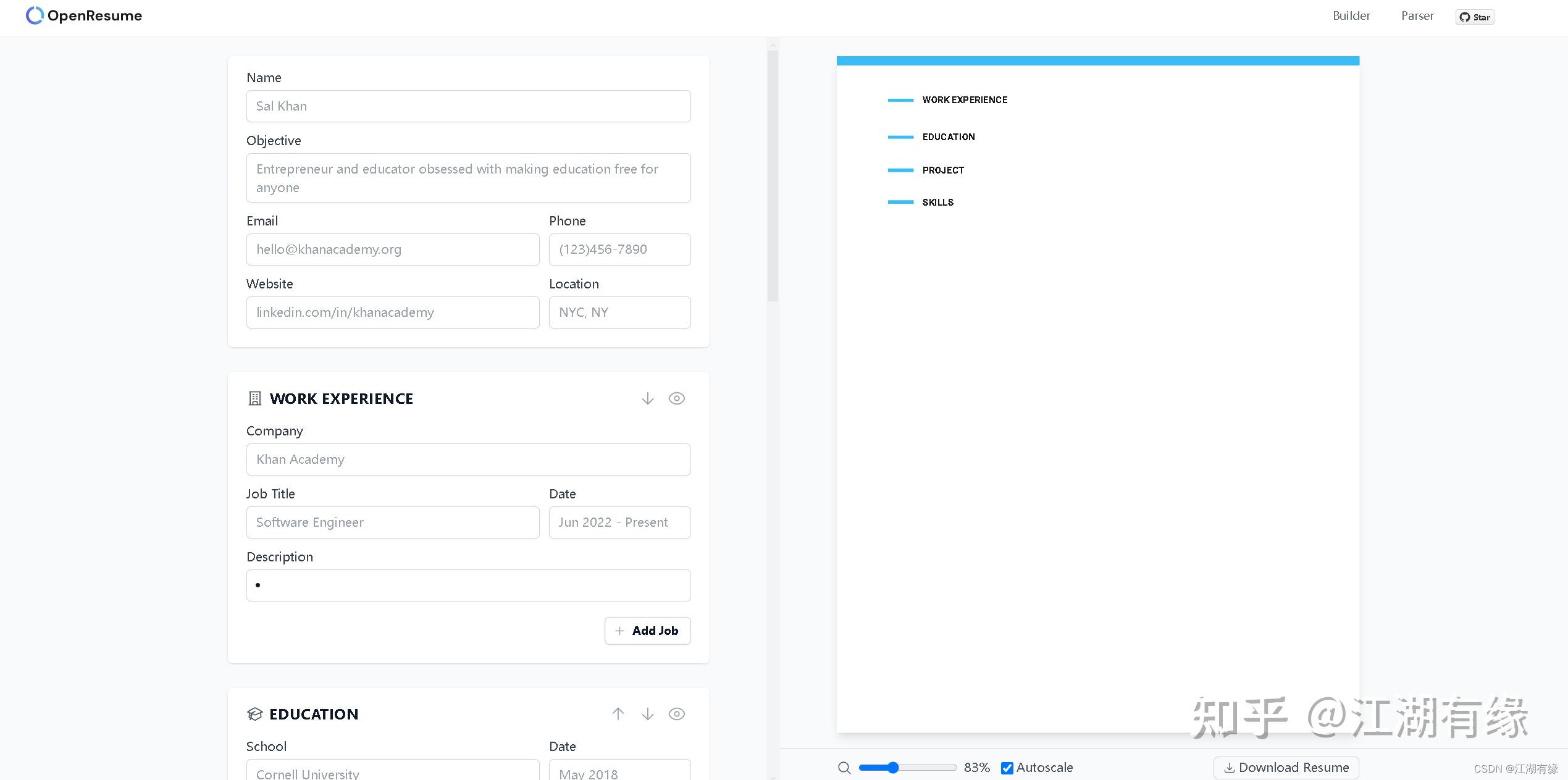This screenshot has height=780, width=1568.
Task: Click the building icon beside Work Experience
Action: coord(254,398)
